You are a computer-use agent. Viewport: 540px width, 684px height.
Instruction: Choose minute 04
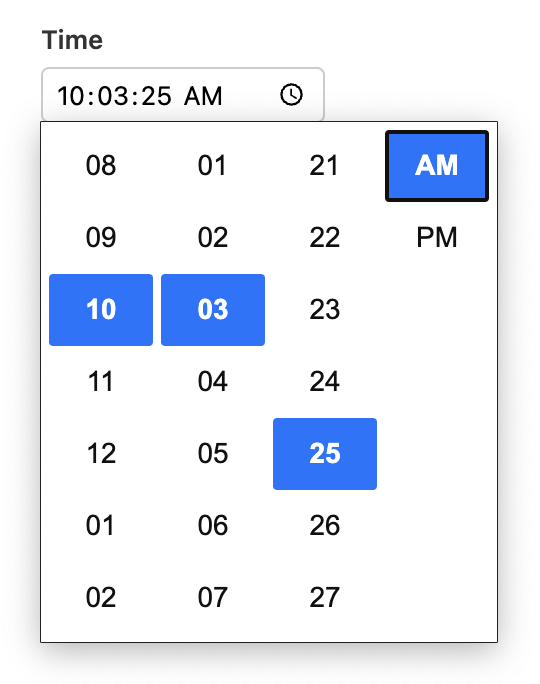(213, 382)
